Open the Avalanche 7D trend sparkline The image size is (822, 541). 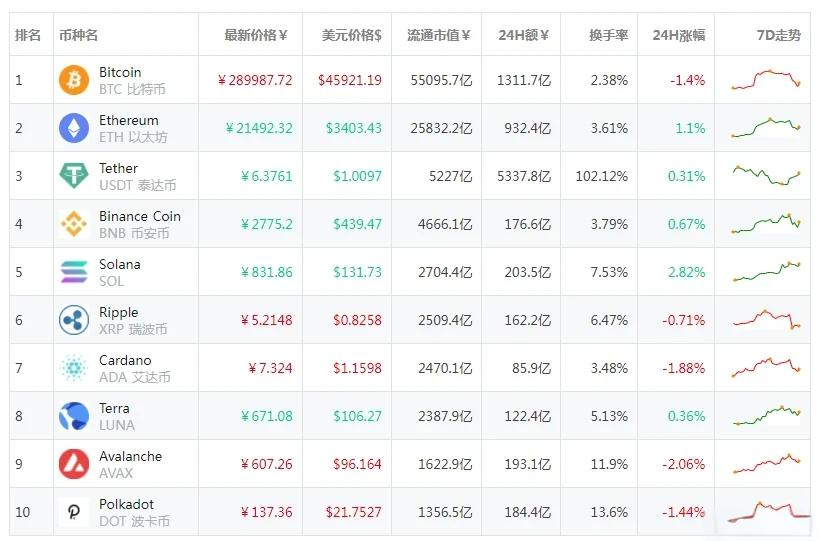coord(766,463)
